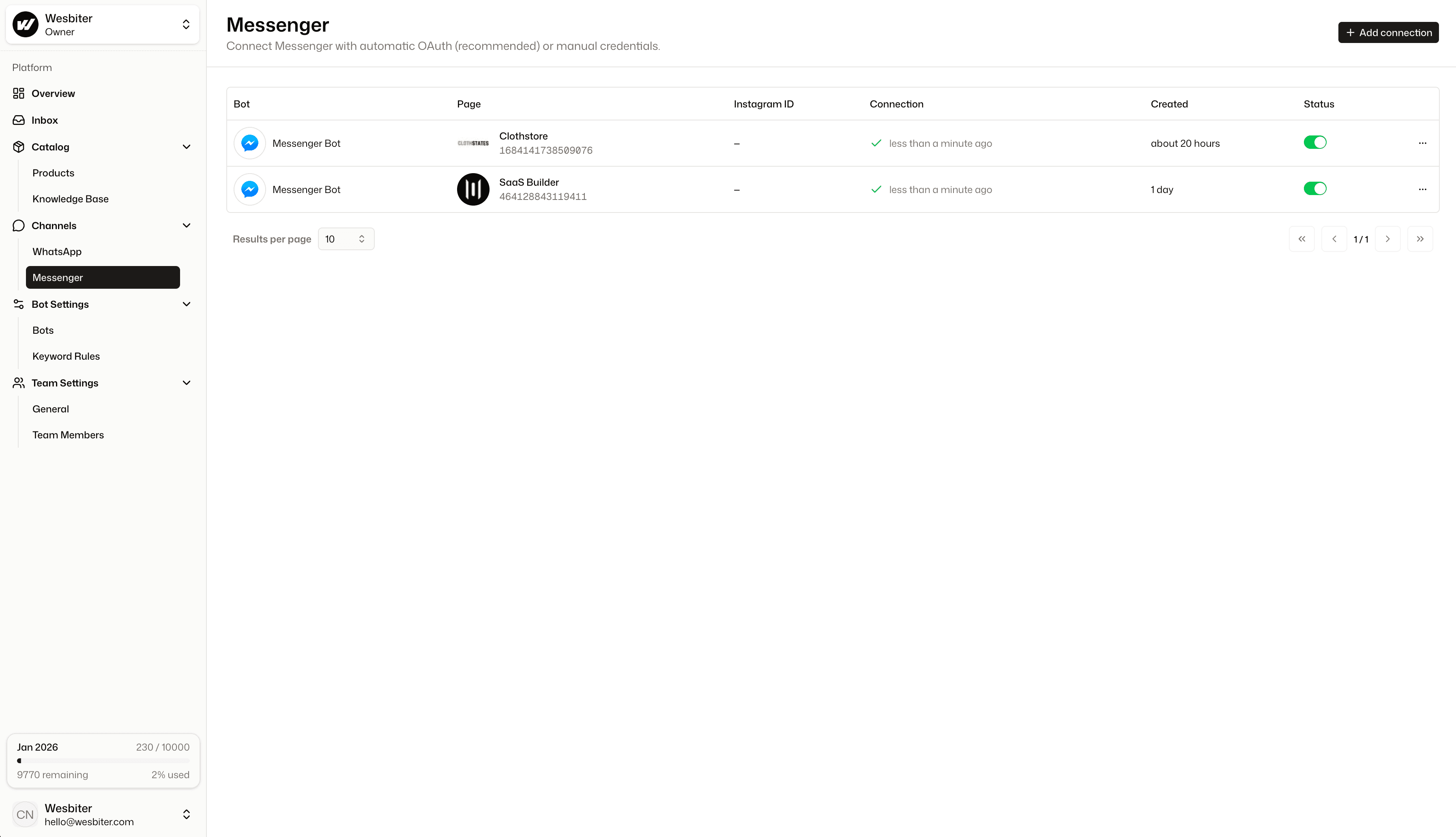Click the Messenger bot icon for Clothstore row
Viewport: 1456px width, 837px height.
tap(249, 143)
